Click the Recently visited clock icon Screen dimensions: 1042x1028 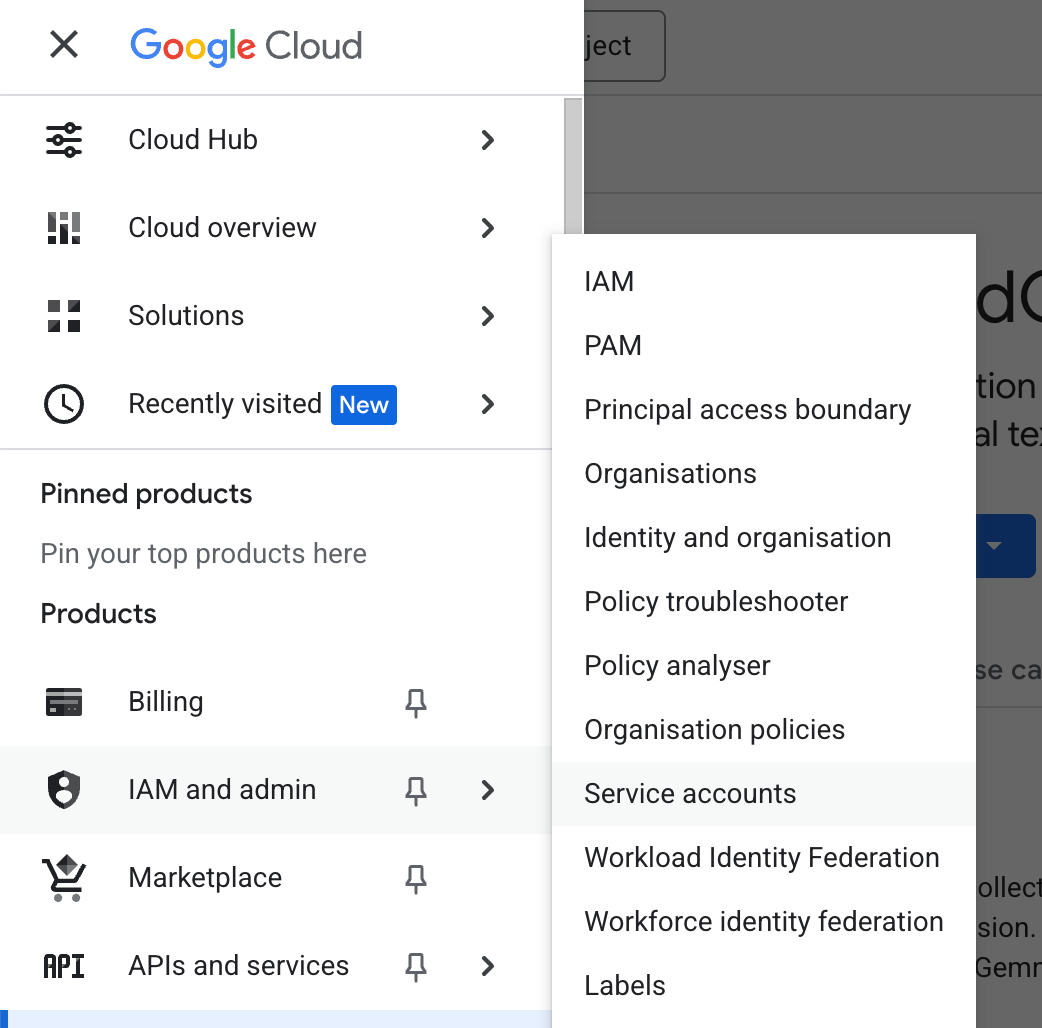point(64,404)
